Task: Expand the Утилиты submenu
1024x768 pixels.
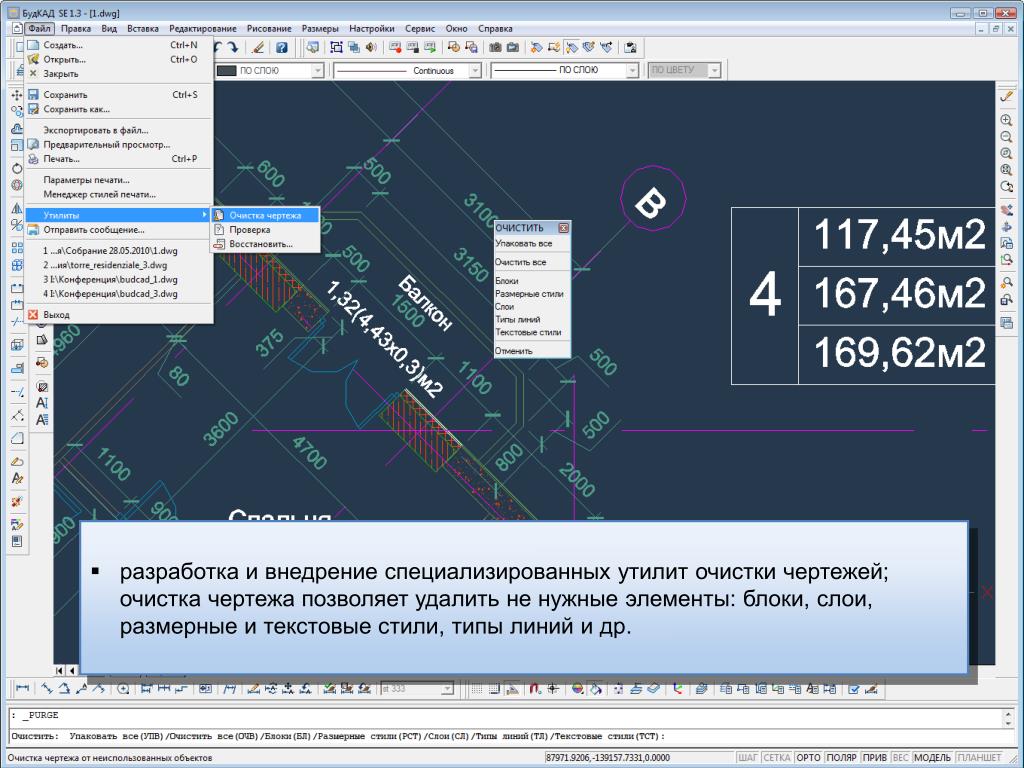Action: (x=118, y=215)
